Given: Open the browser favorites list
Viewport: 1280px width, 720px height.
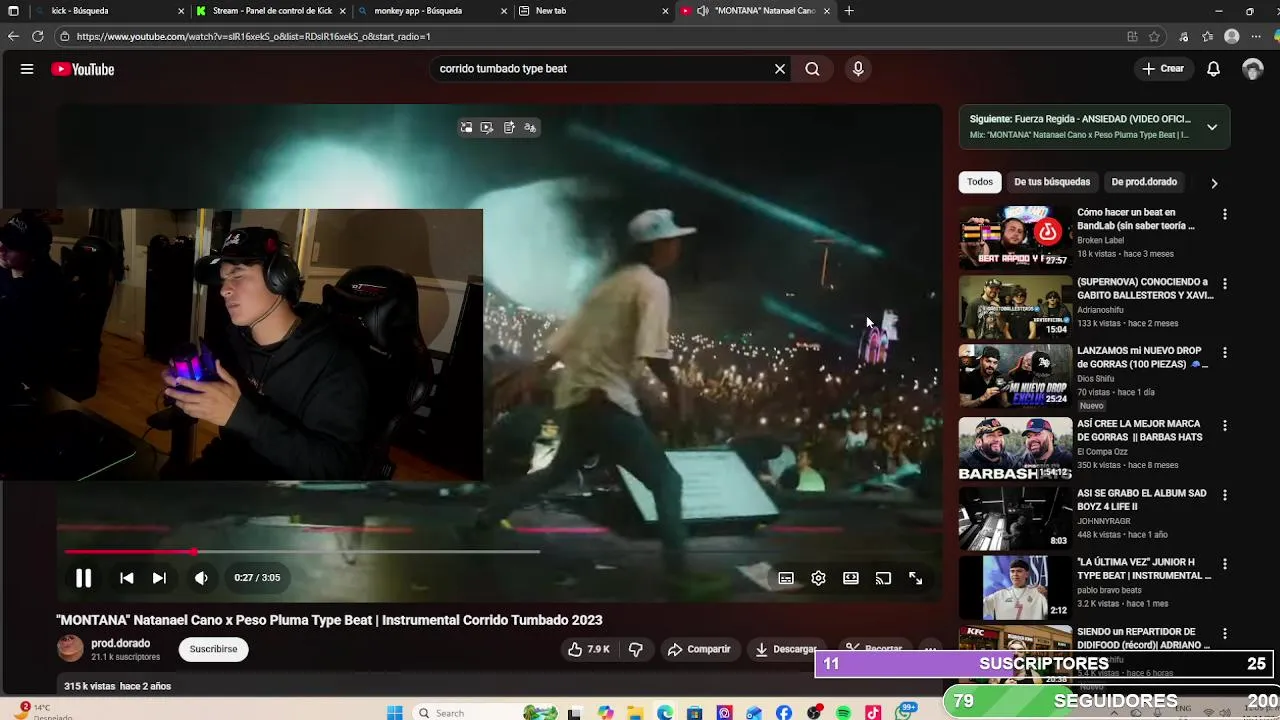Looking at the screenshot, I should 1207,36.
